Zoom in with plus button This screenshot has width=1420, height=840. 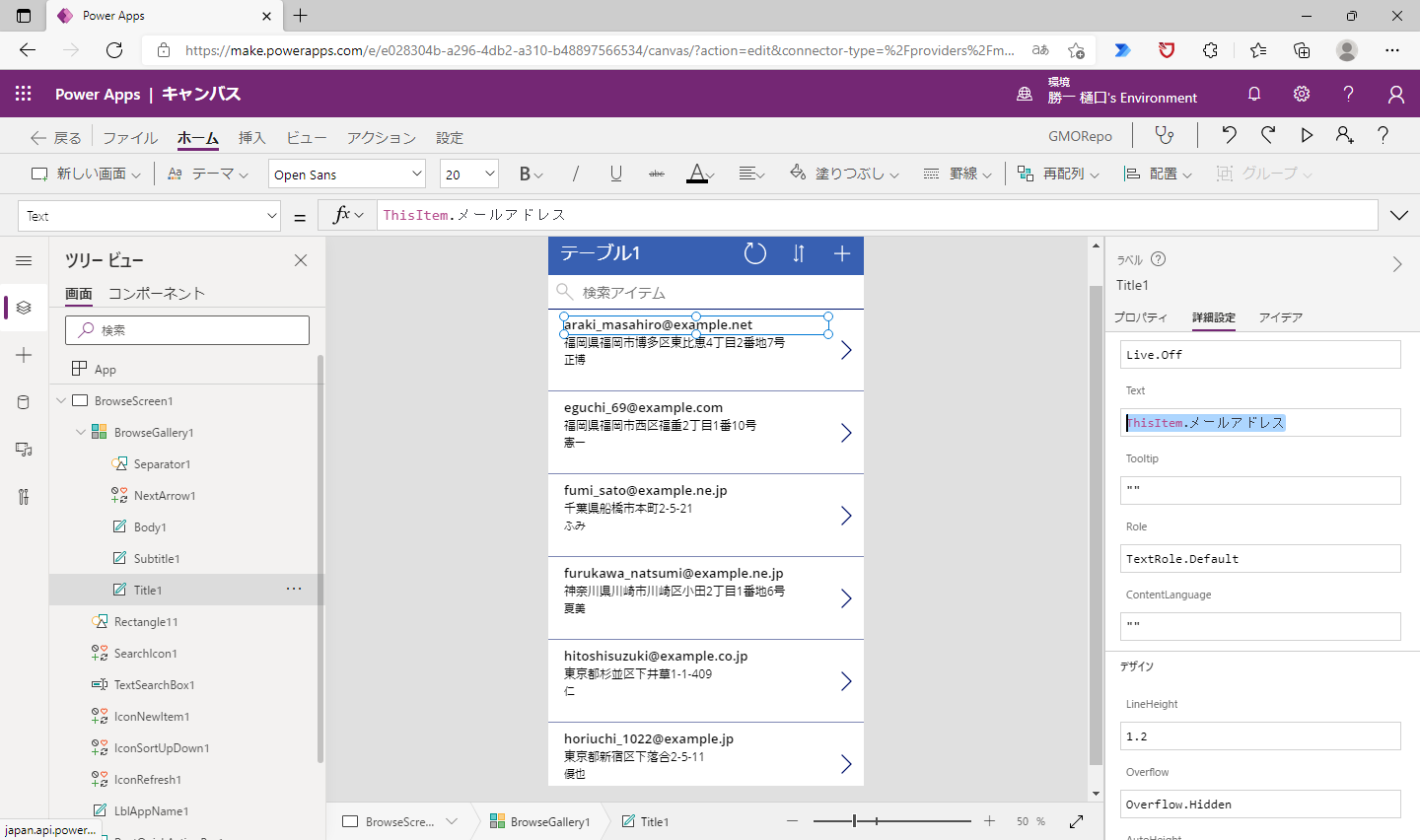point(989,821)
